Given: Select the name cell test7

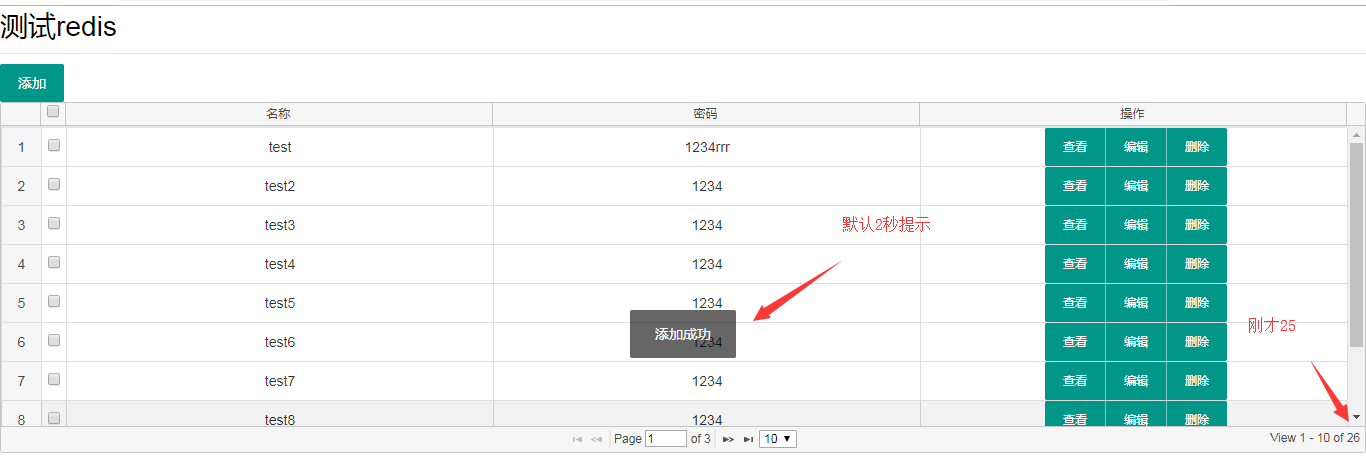Looking at the screenshot, I should (x=280, y=381).
